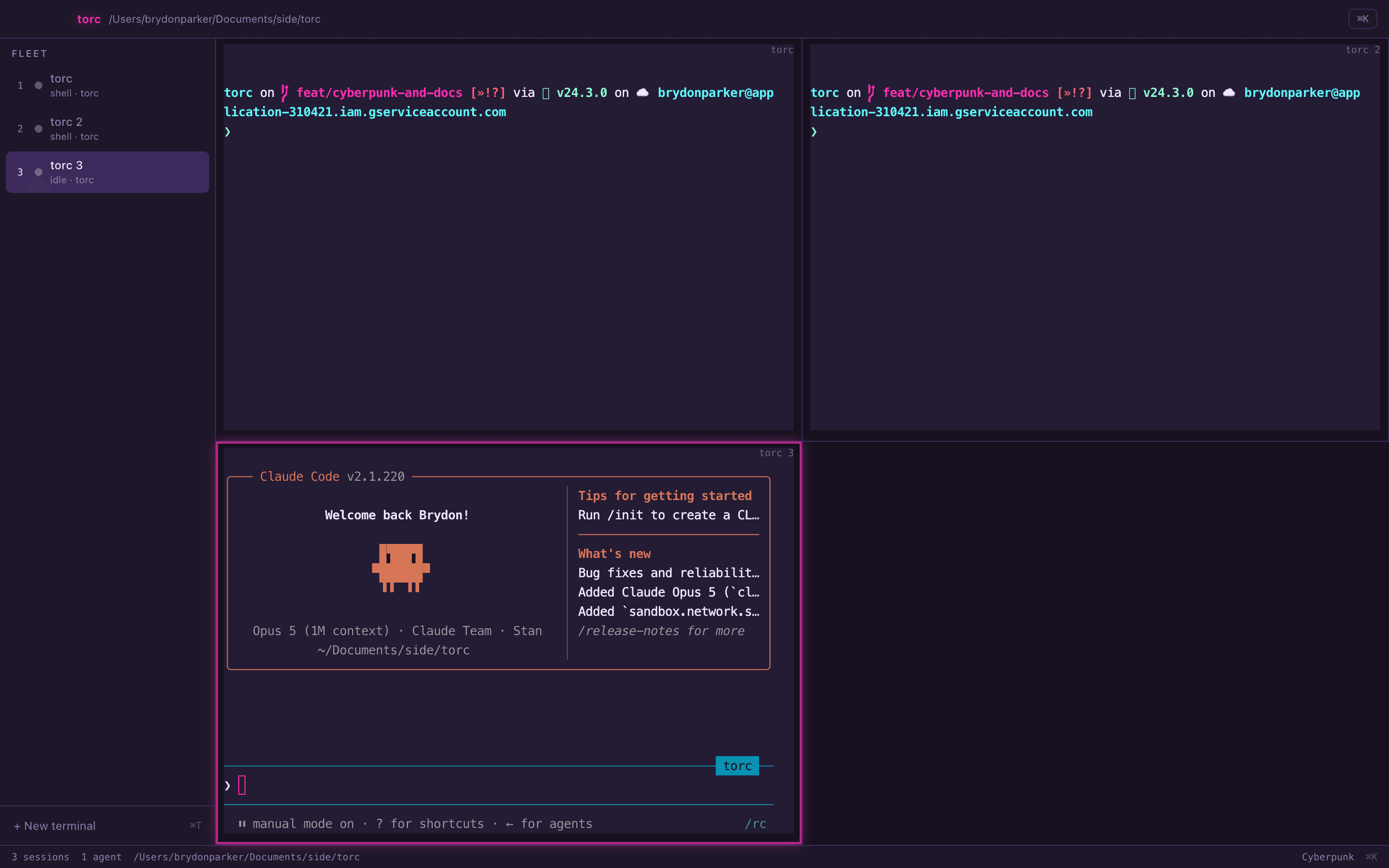1389x868 pixels.
Task: Click the Cyberpunk theme label in status bar
Action: pyautogui.click(x=1328, y=856)
